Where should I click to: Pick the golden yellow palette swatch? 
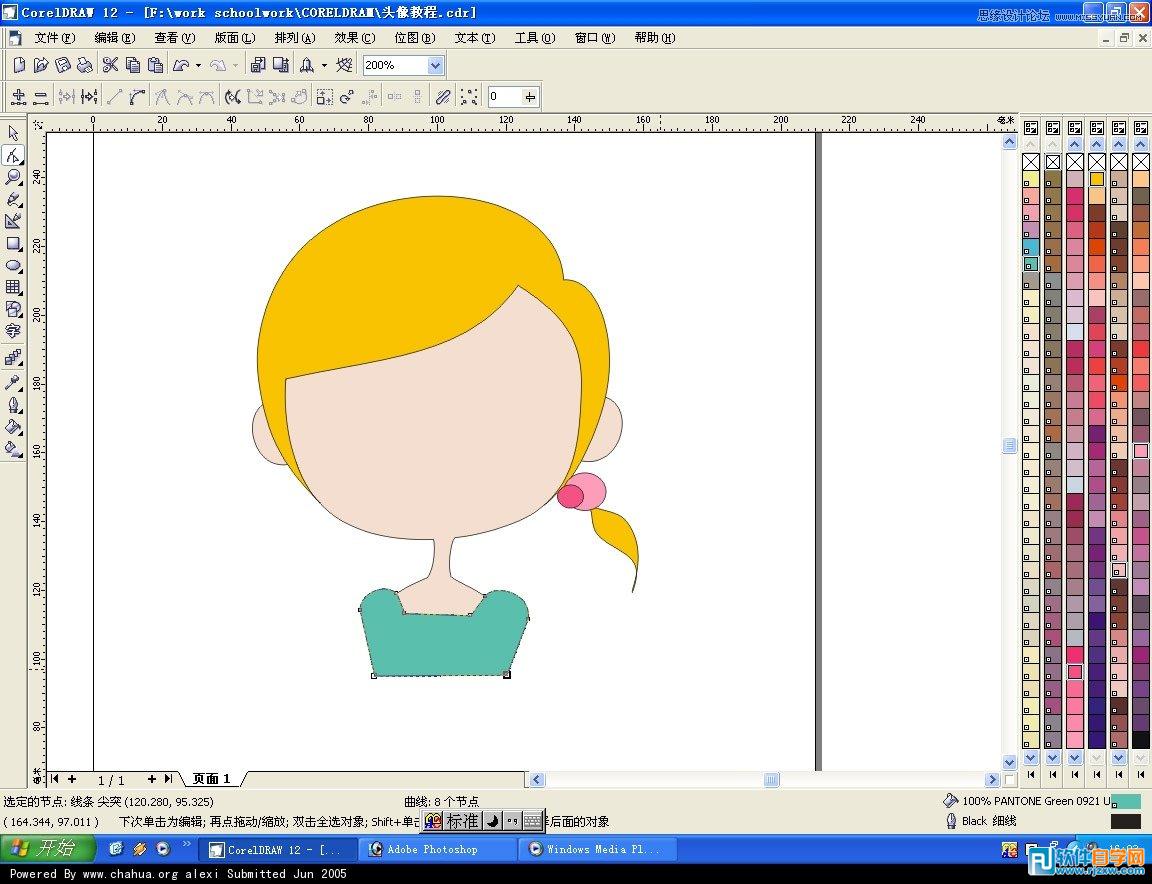[1097, 179]
